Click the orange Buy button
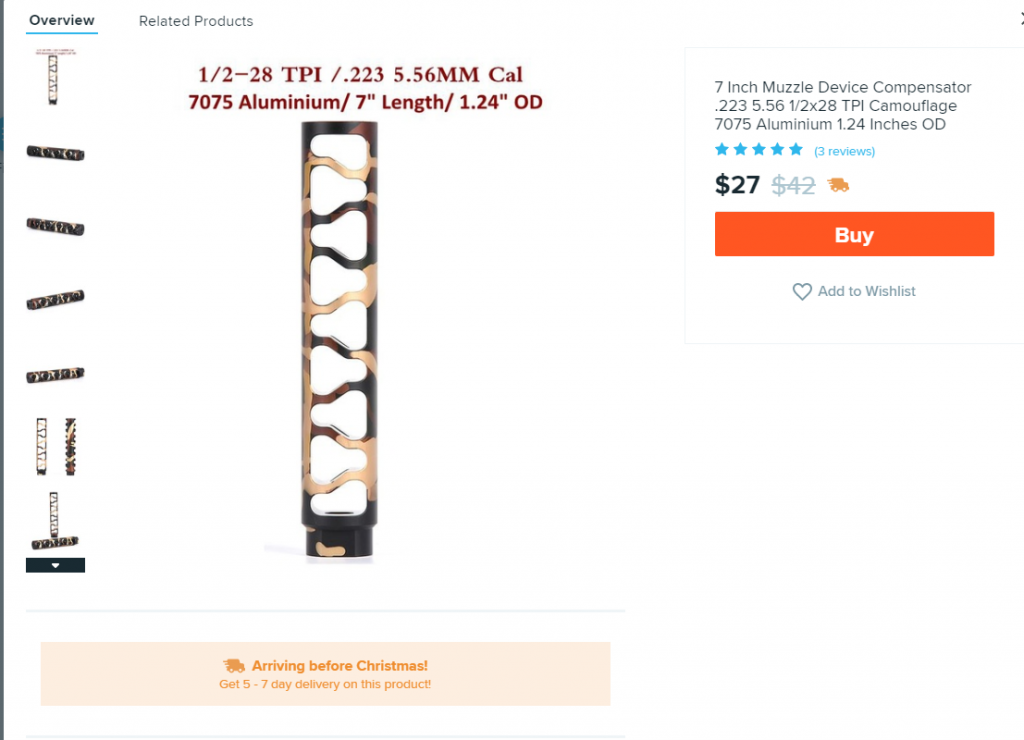 pyautogui.click(x=854, y=234)
